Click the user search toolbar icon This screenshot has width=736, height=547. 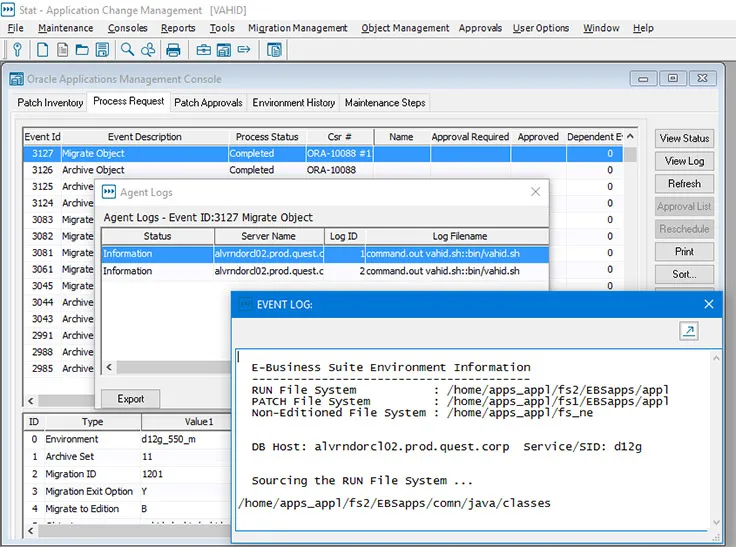point(148,49)
